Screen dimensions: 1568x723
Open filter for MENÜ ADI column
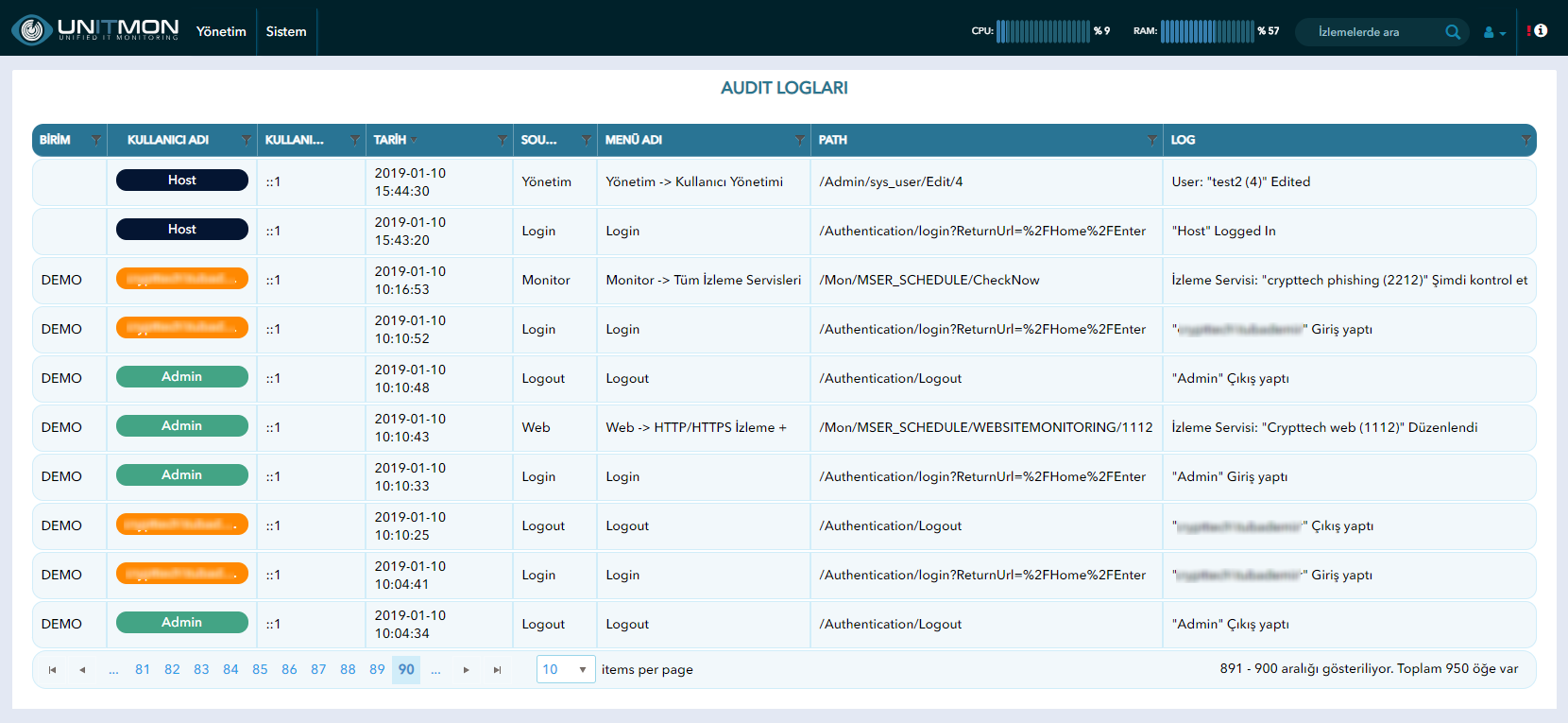click(x=800, y=140)
